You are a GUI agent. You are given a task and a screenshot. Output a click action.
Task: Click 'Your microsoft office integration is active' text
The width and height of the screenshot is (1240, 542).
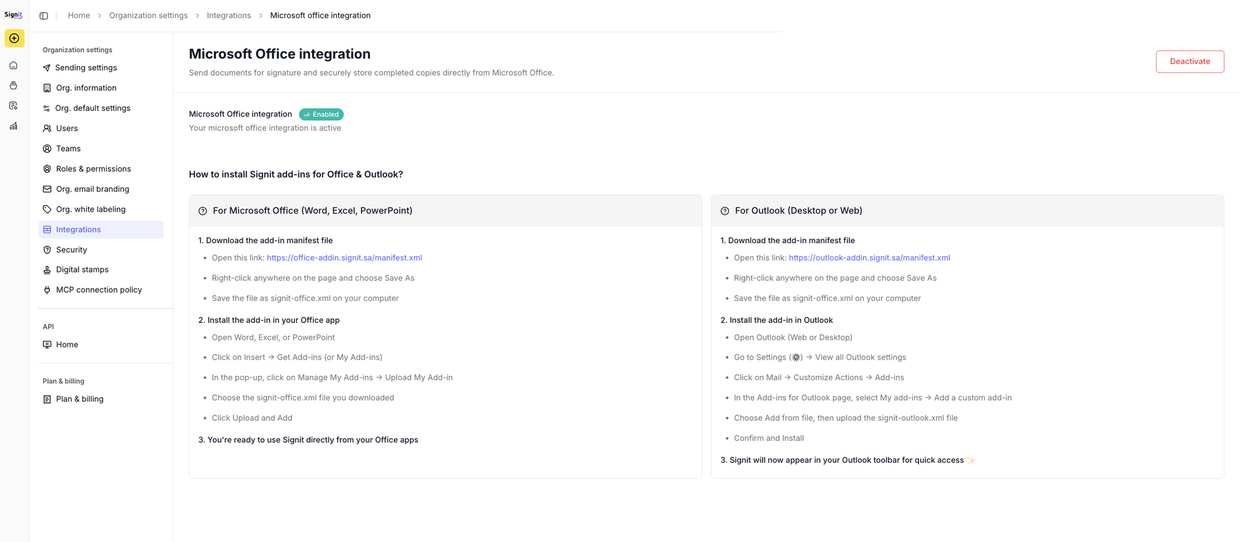[x=265, y=128]
